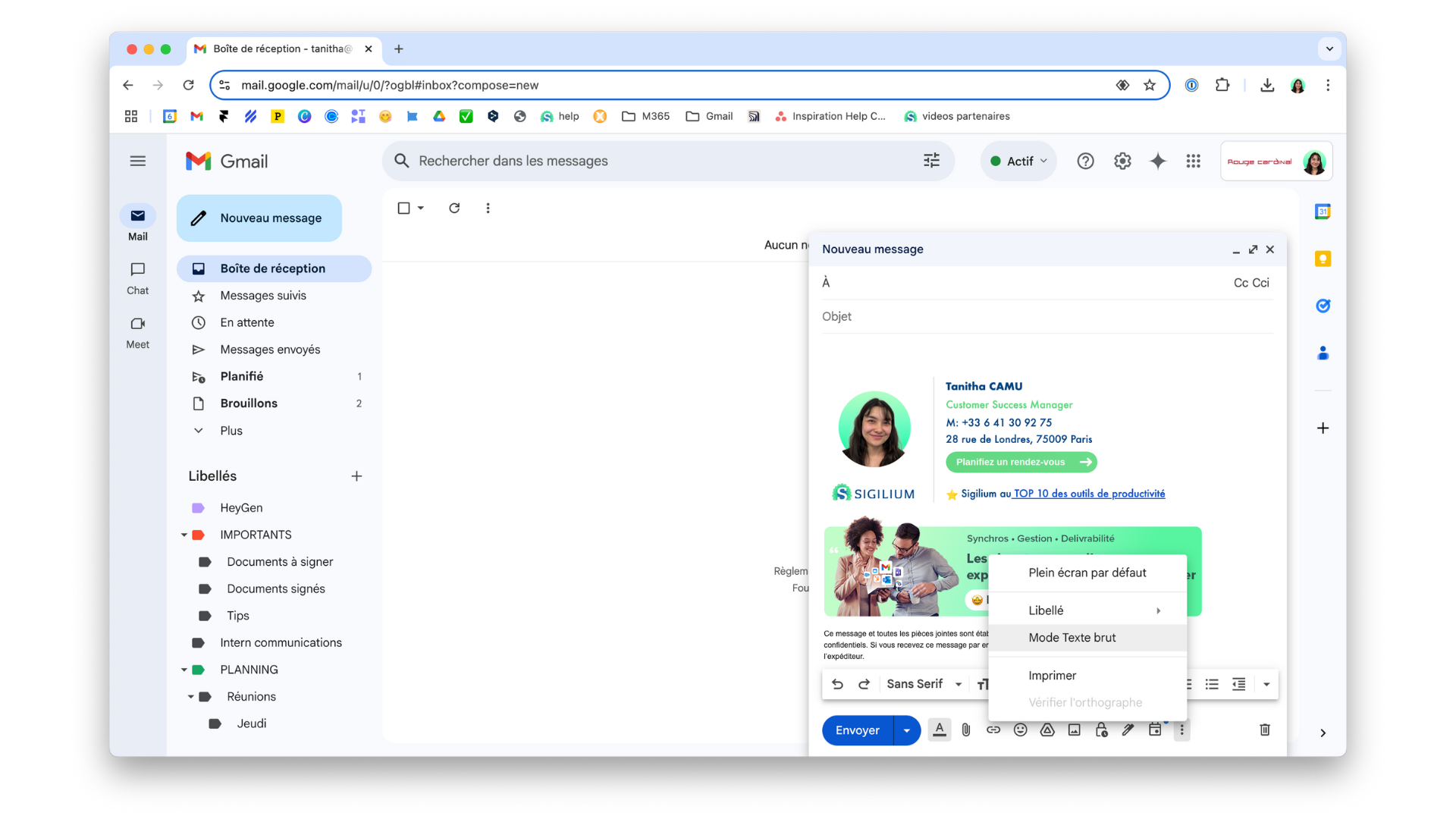Viewport: 1456px width, 819px height.
Task: Toggle formatting options text button
Action: 939,730
